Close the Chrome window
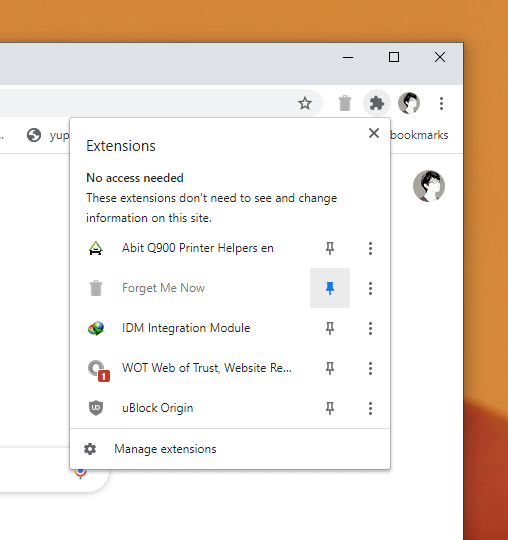The width and height of the screenshot is (508, 540). (440, 57)
